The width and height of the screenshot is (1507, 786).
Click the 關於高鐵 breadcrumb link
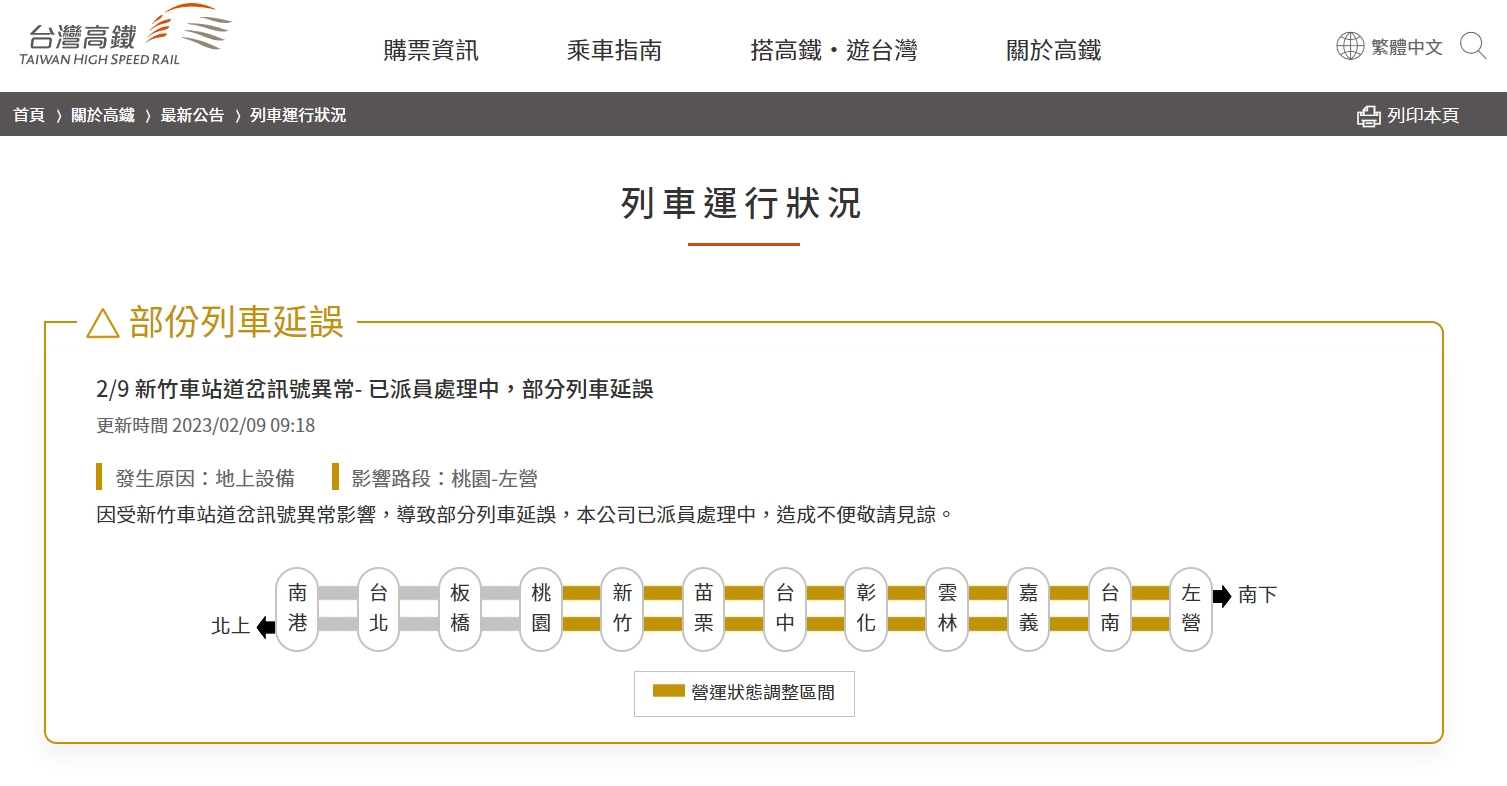(x=102, y=115)
